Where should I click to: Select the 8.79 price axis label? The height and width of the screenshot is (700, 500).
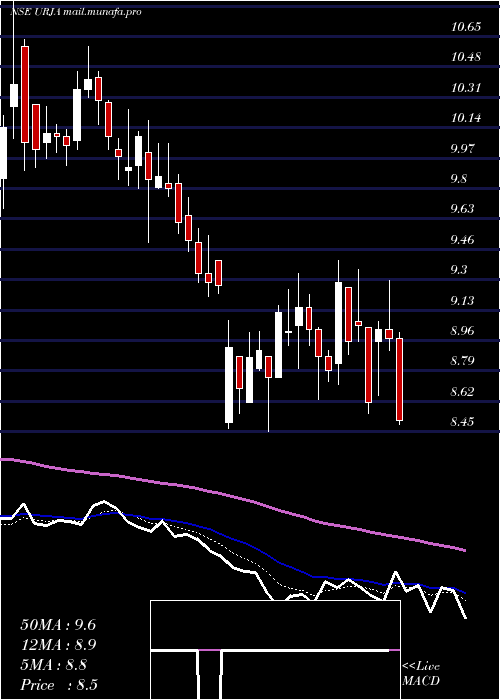point(463,361)
